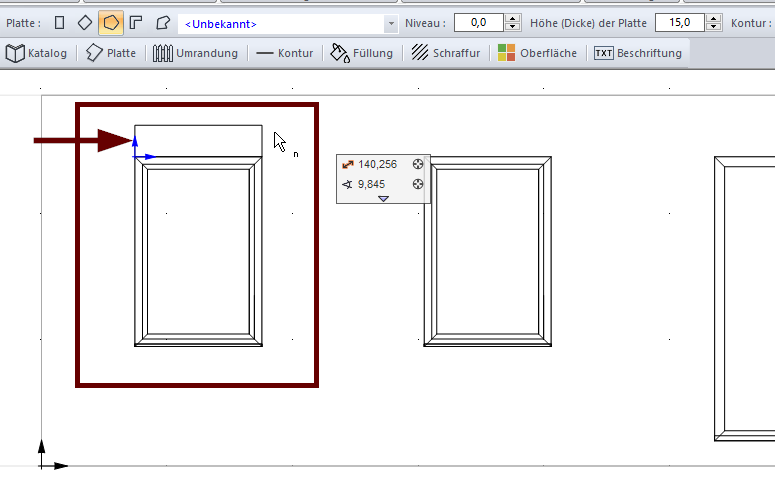Increase the Niveau value with up arrow
This screenshot has height=488, width=775.
point(513,18)
